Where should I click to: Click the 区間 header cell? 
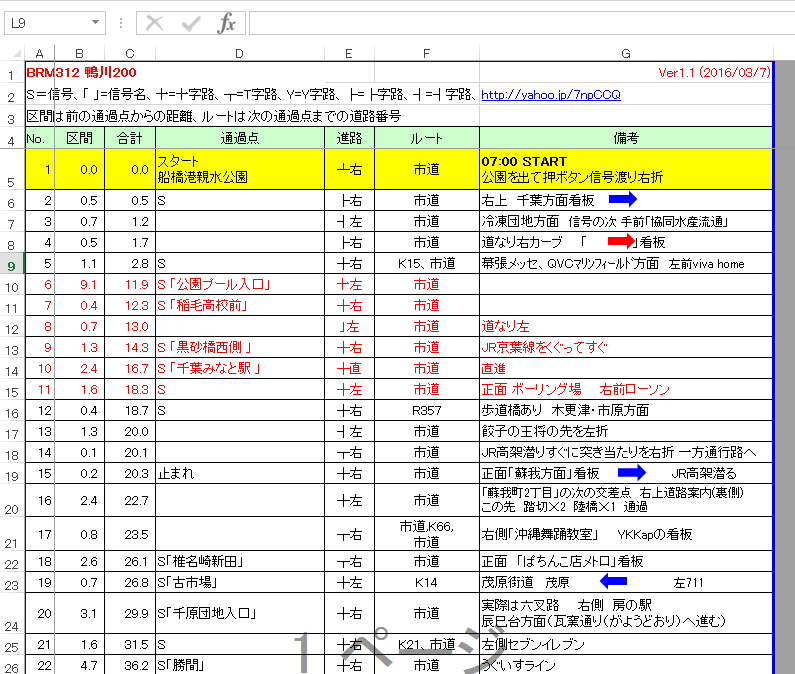coord(80,138)
